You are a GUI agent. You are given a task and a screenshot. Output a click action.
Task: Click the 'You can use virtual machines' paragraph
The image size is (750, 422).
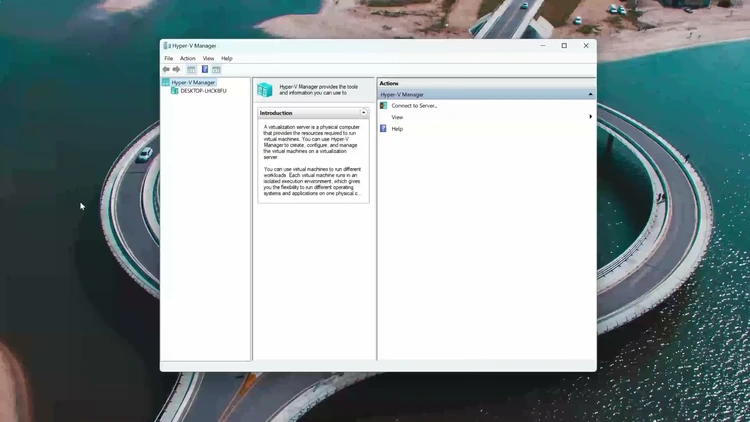tap(312, 181)
